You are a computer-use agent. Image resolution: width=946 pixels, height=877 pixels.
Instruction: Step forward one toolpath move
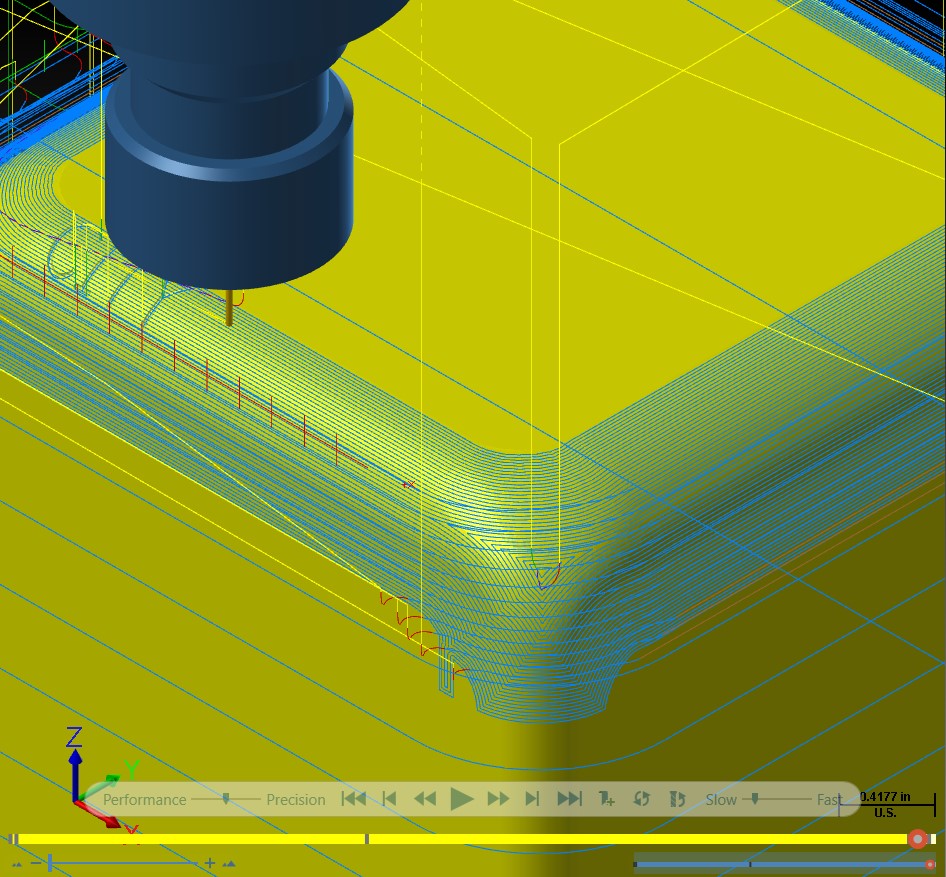(532, 799)
